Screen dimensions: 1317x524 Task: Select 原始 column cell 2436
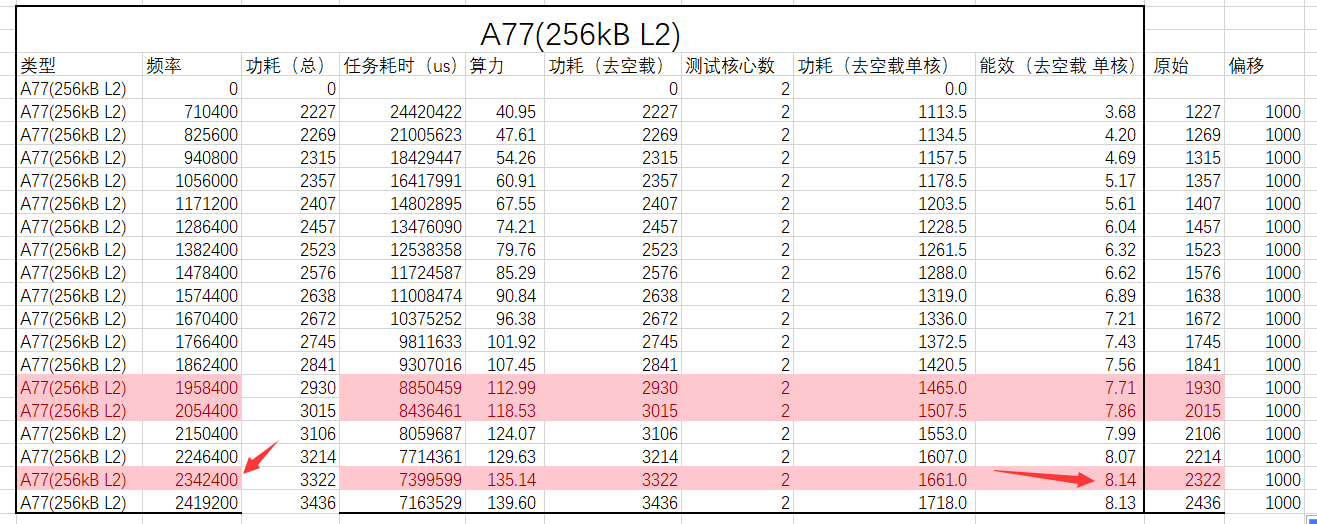1186,503
